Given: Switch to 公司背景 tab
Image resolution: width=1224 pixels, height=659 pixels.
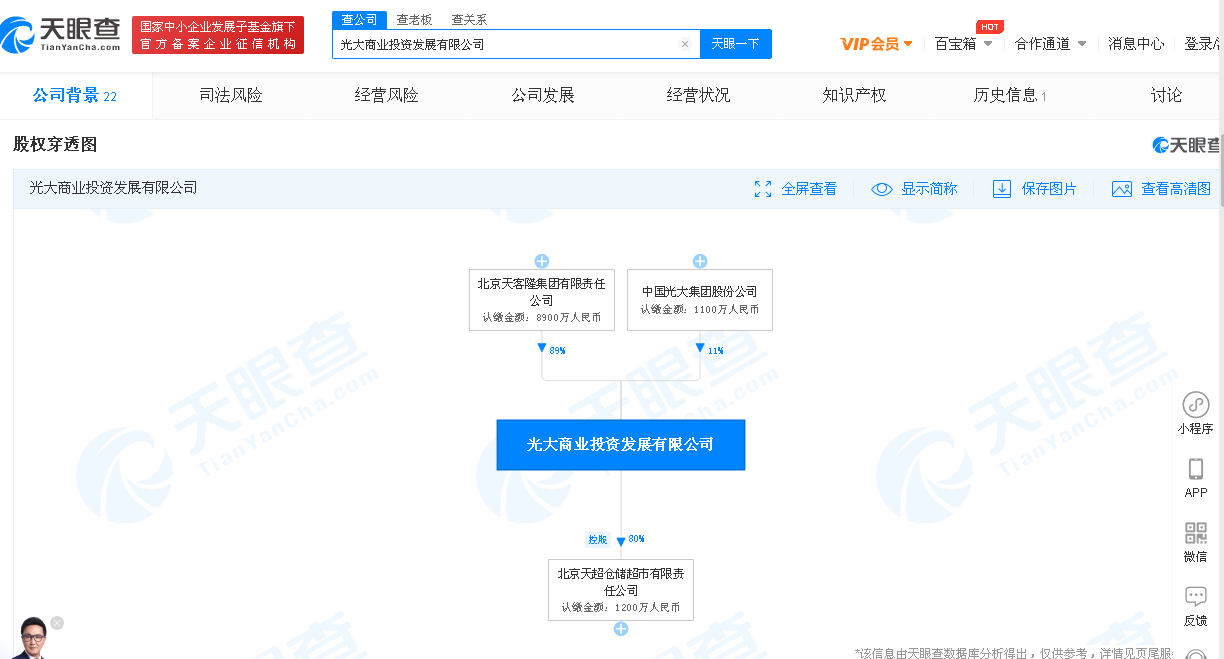Looking at the screenshot, I should pyautogui.click(x=75, y=96).
